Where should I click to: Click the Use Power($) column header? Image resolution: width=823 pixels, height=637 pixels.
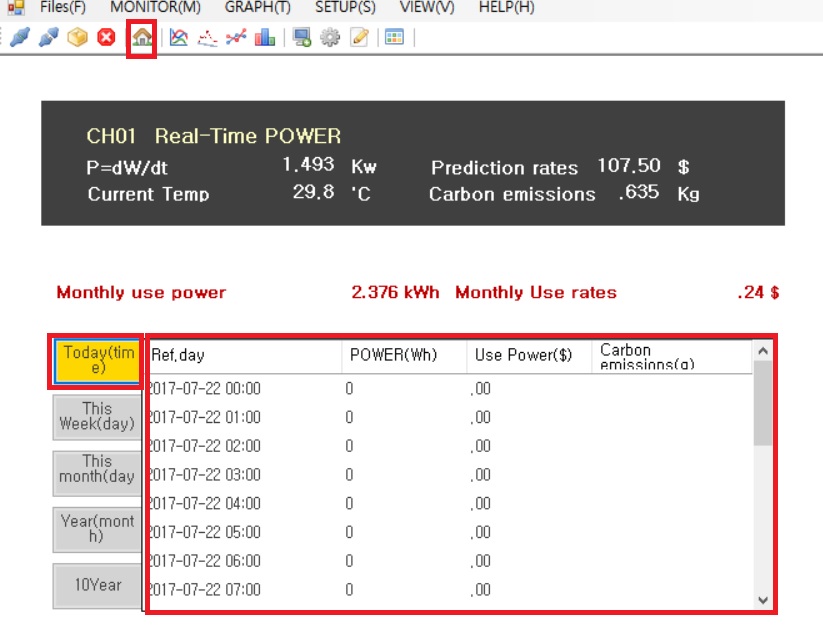(x=529, y=356)
